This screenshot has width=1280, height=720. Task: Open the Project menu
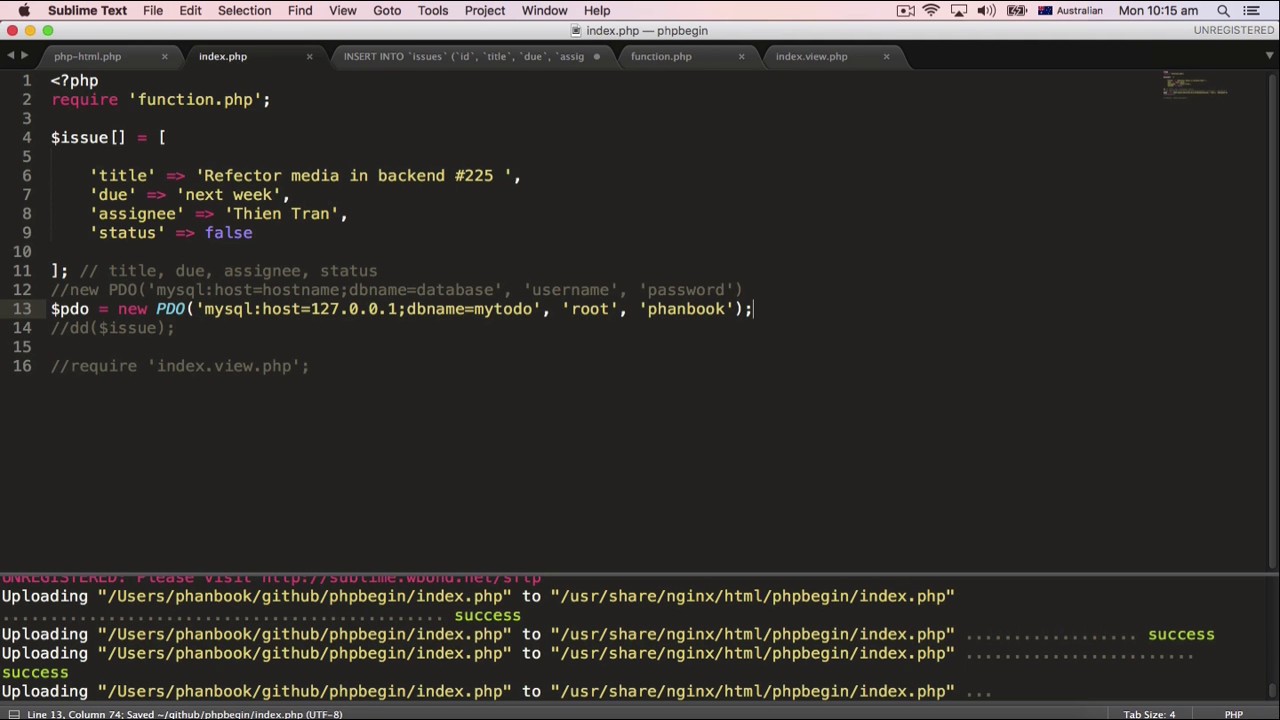click(484, 10)
